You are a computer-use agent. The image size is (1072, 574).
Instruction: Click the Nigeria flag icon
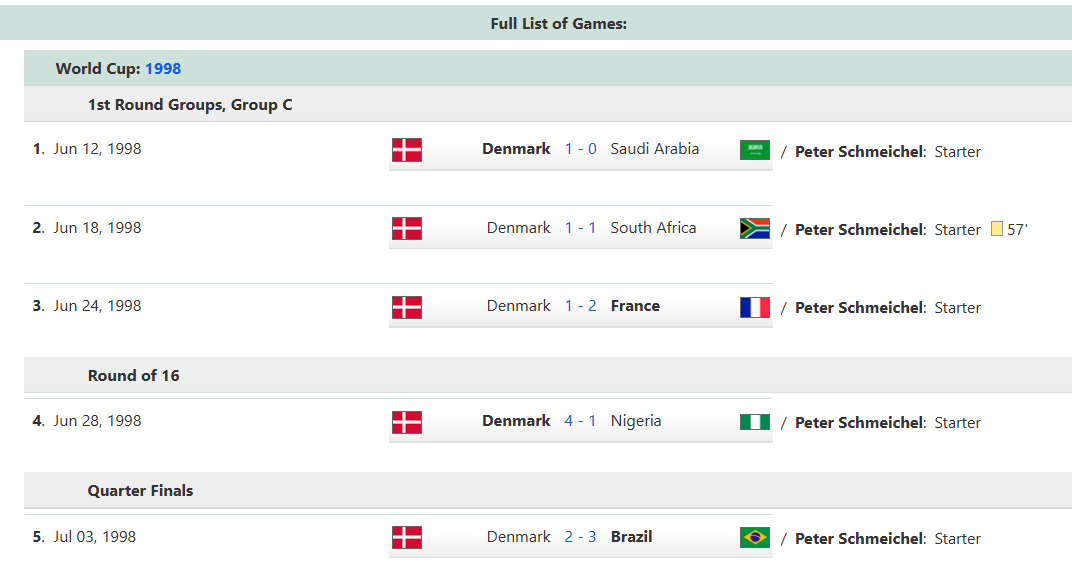(755, 422)
